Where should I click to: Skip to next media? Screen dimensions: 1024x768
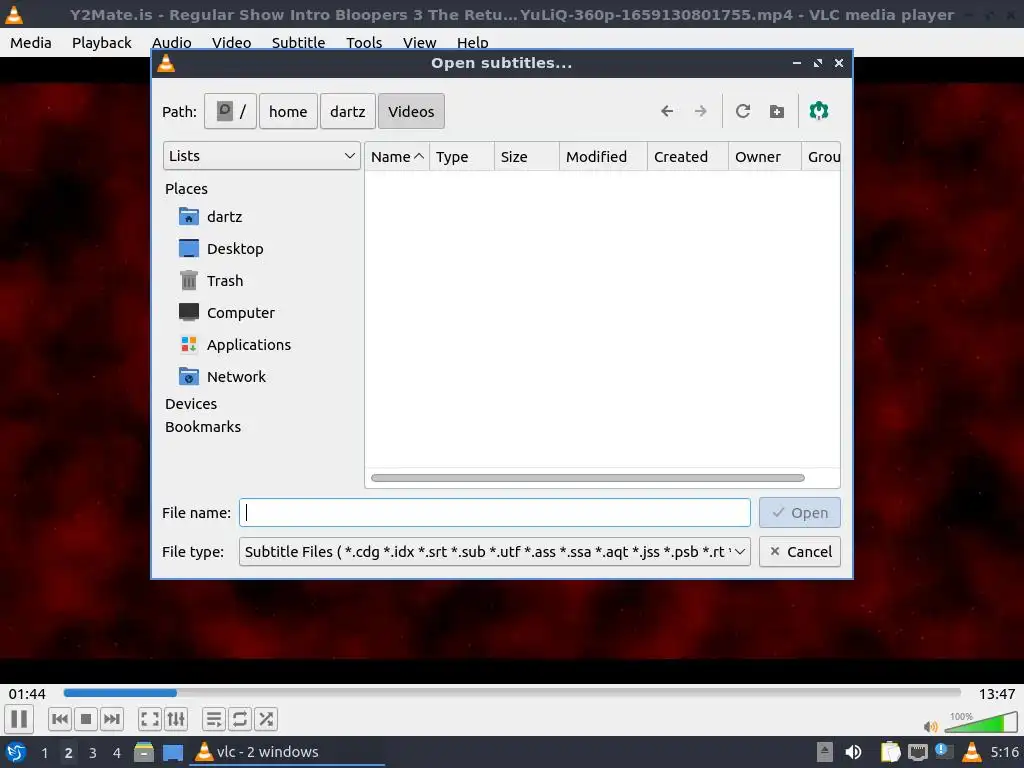[x=112, y=719]
